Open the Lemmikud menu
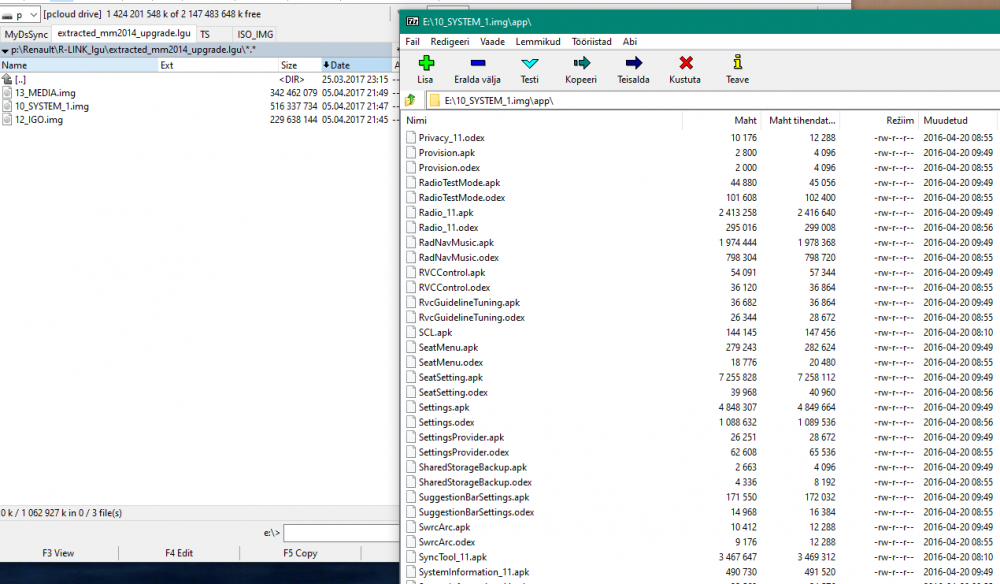The width and height of the screenshot is (1000, 584). (x=538, y=41)
